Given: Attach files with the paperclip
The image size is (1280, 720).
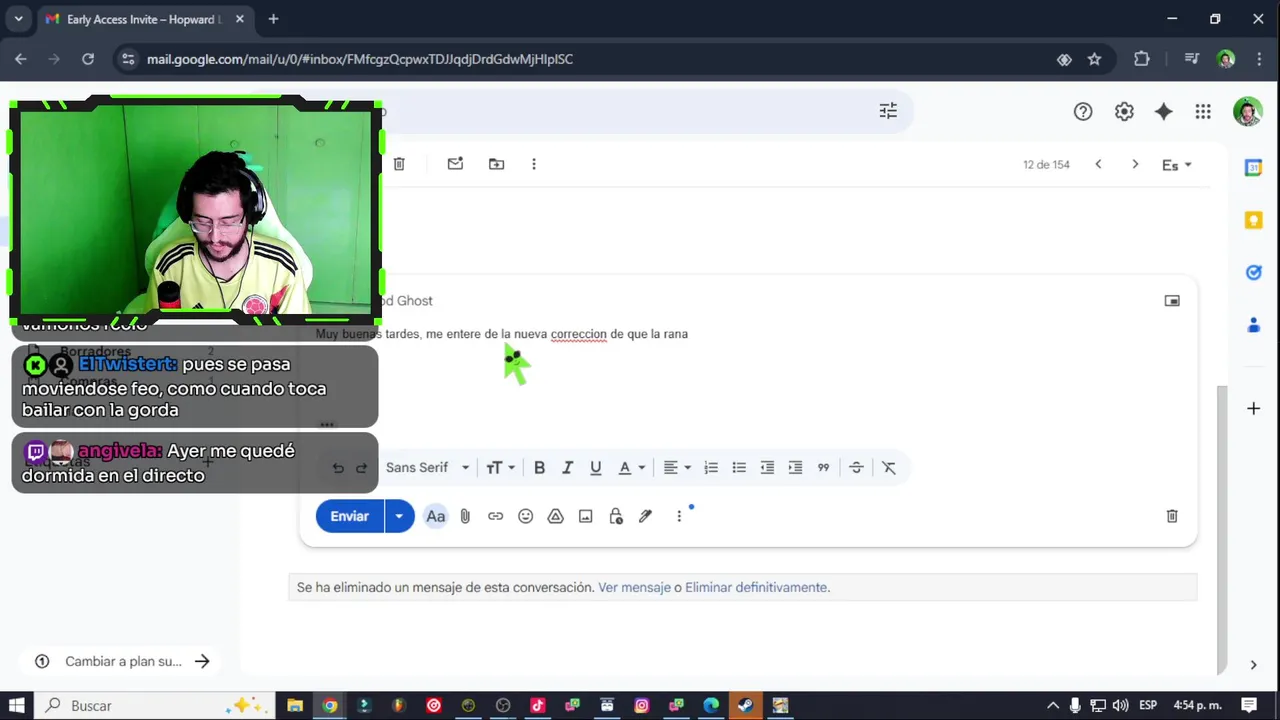Looking at the screenshot, I should (x=465, y=516).
